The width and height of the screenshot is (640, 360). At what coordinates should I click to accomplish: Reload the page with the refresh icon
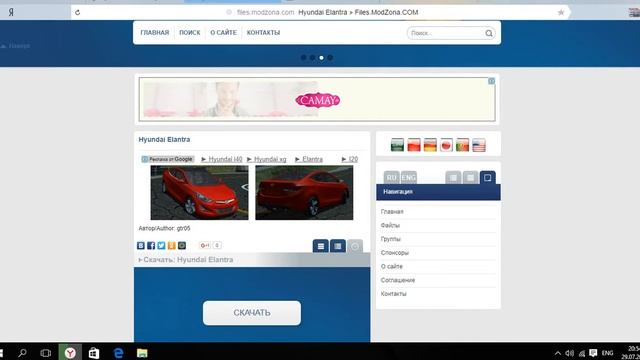(78, 13)
